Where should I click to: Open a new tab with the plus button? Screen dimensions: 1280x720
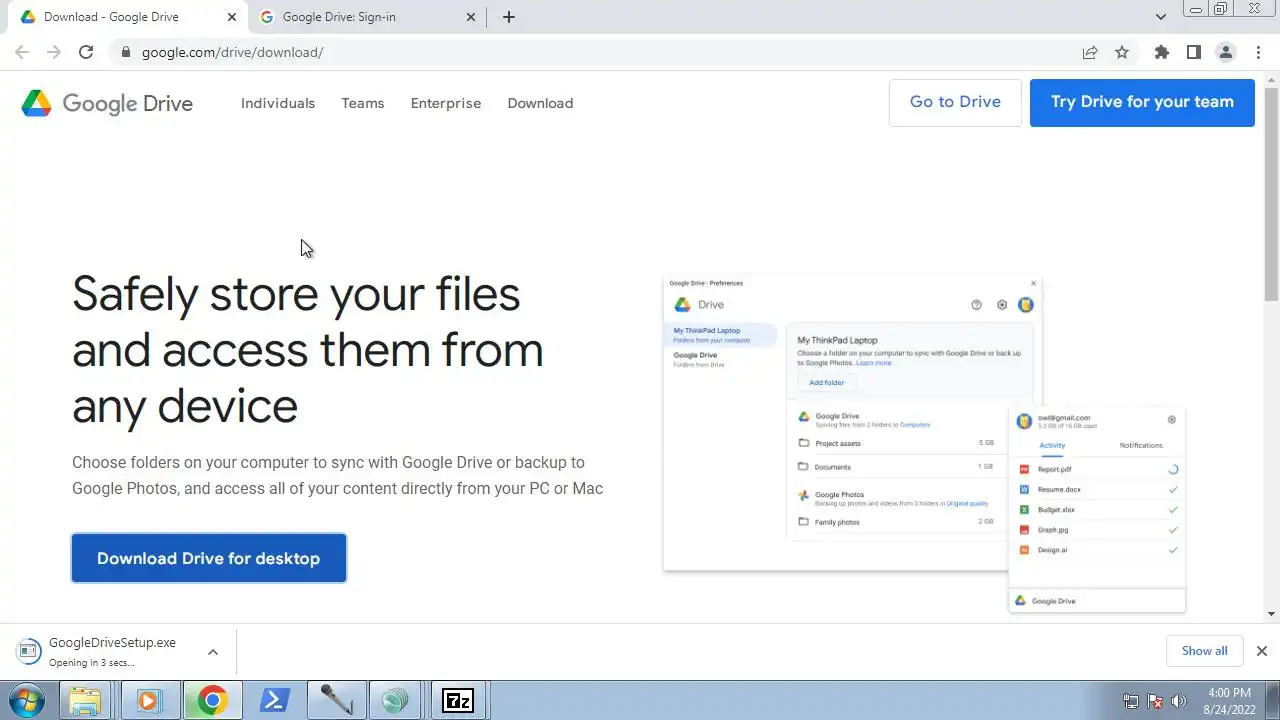(x=508, y=17)
